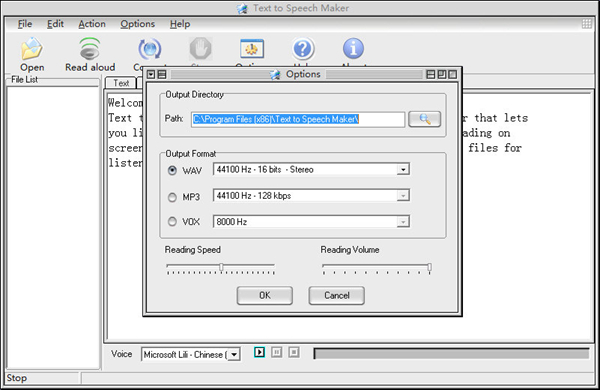Viewport: 600px width, 390px height.
Task: Select the VOX output format
Action: coord(172,222)
